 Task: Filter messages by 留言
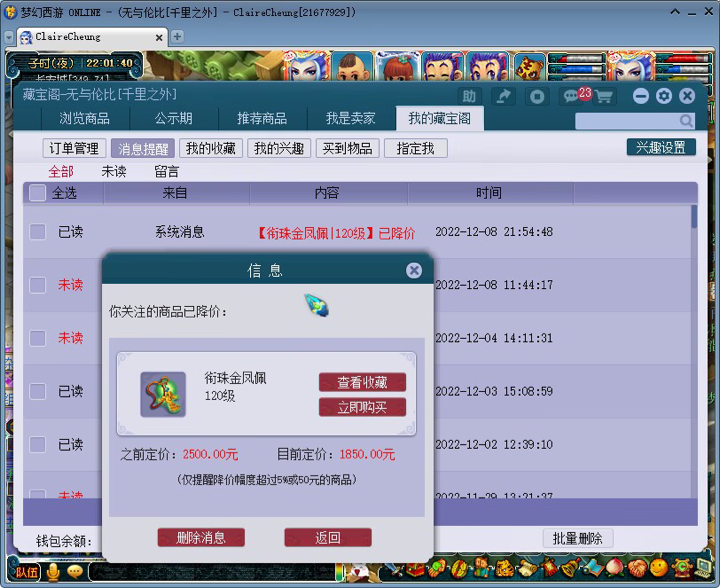pyautogui.click(x=166, y=172)
